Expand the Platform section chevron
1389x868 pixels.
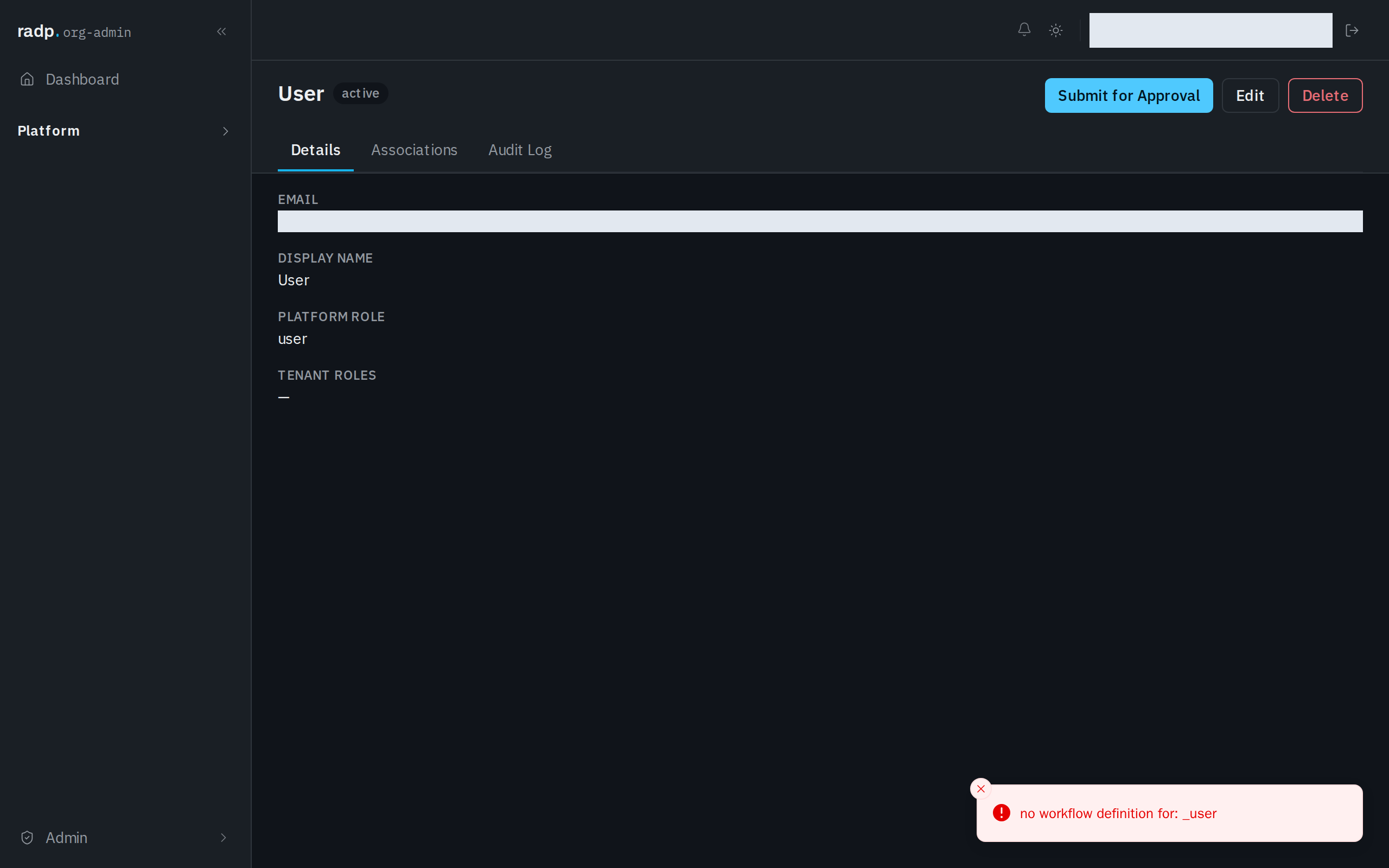tap(225, 131)
